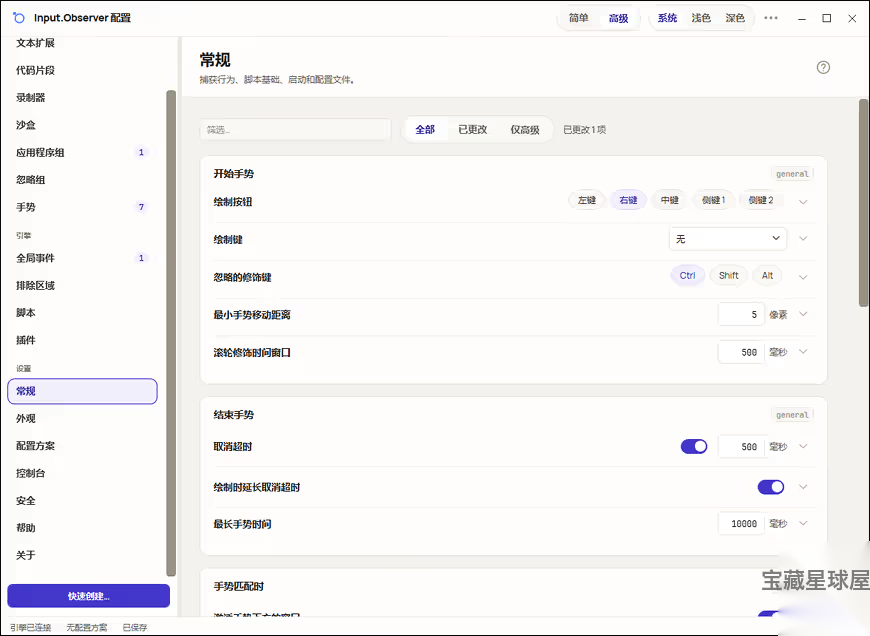Open the three-dots more options menu
The width and height of the screenshot is (870, 636).
pos(771,18)
